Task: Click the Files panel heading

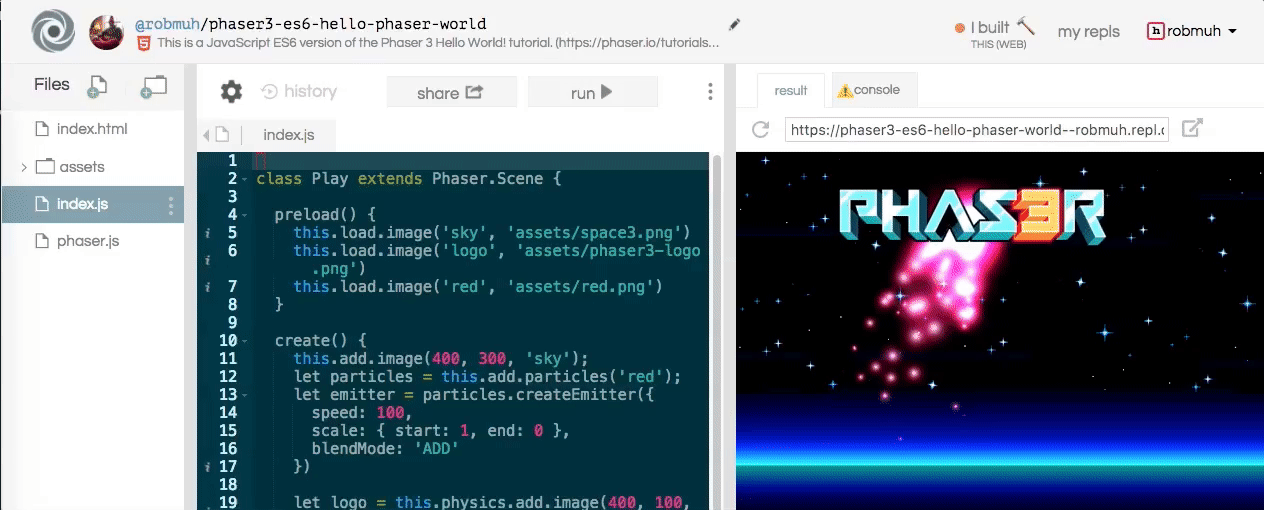Action: tap(52, 84)
